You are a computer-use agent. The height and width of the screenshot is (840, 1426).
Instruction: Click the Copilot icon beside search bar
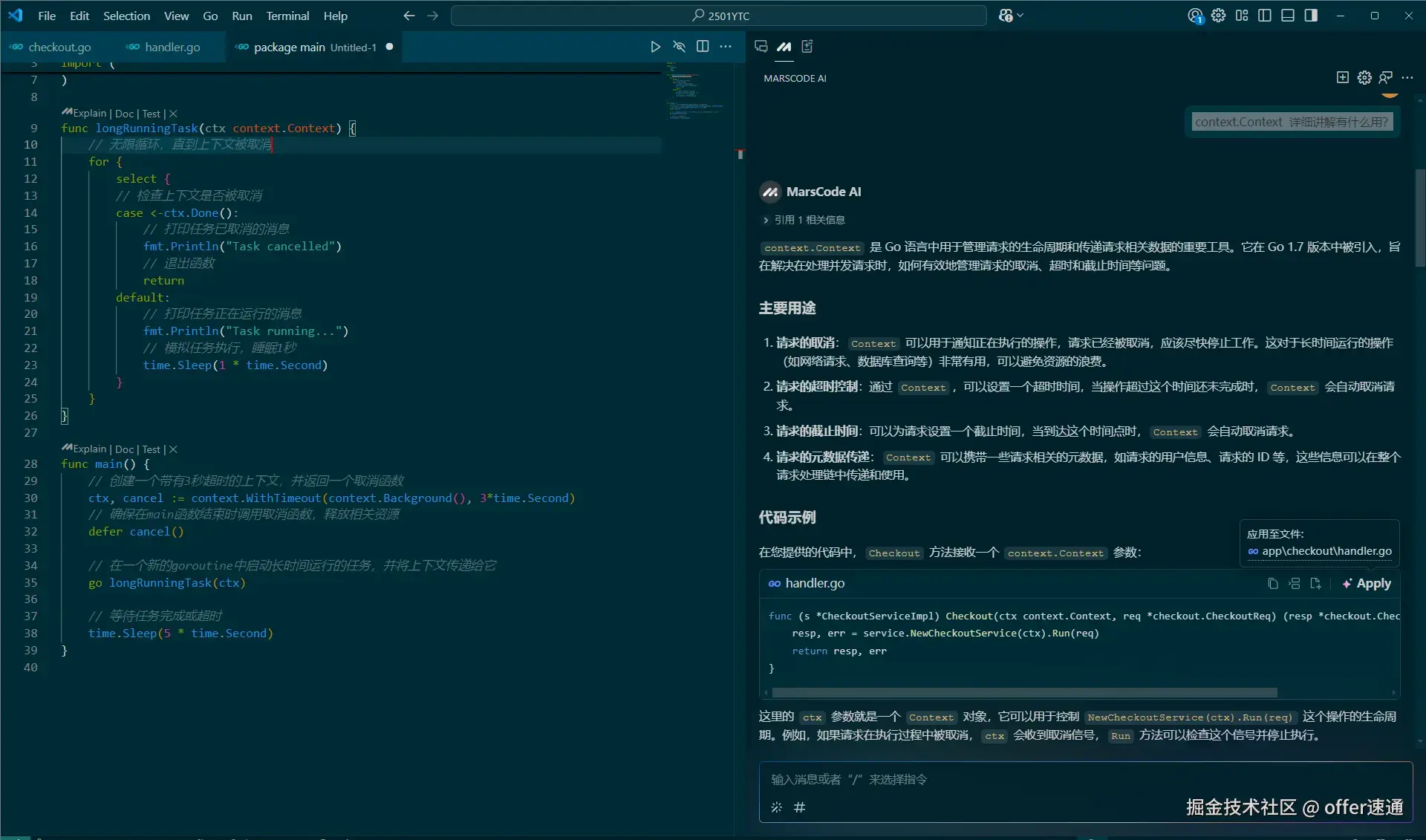(x=1006, y=16)
